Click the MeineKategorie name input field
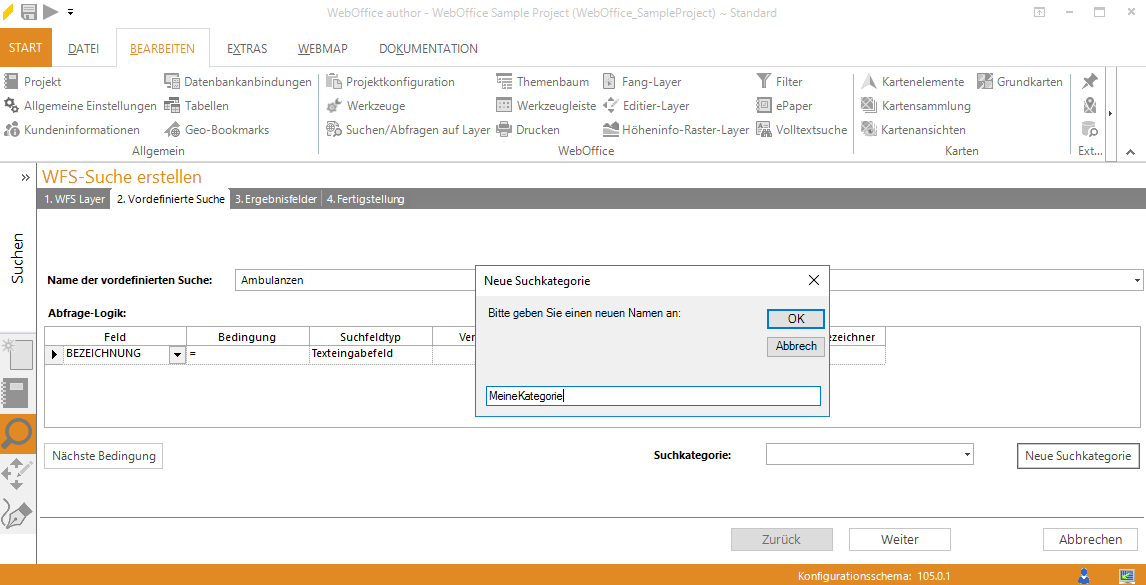The image size is (1146, 585). point(652,396)
